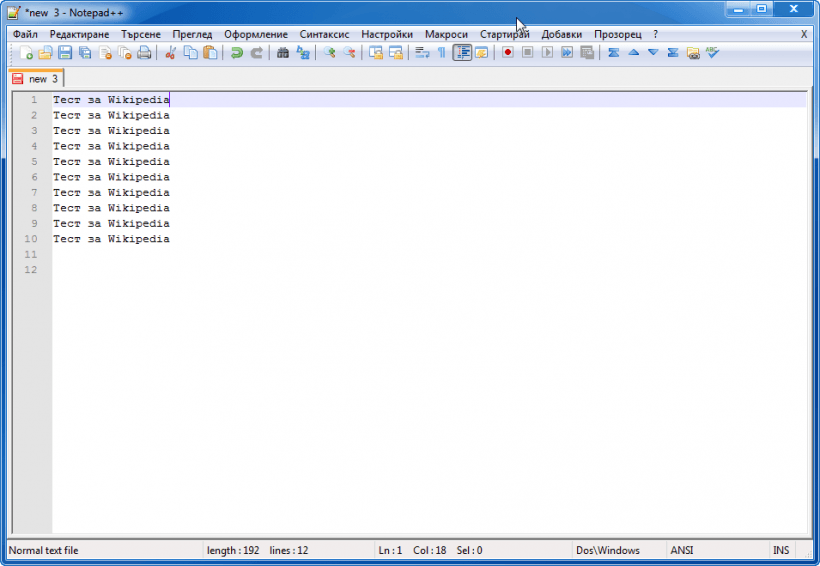This screenshot has width=820, height=566.
Task: Toggle the indent guide icon
Action: [462, 52]
